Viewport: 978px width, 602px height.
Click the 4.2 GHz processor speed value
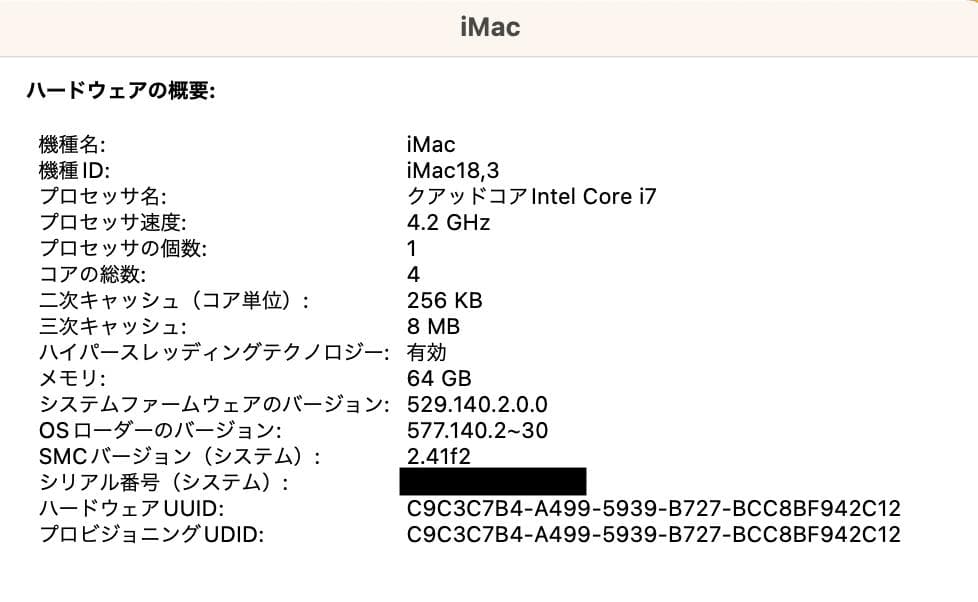[447, 222]
